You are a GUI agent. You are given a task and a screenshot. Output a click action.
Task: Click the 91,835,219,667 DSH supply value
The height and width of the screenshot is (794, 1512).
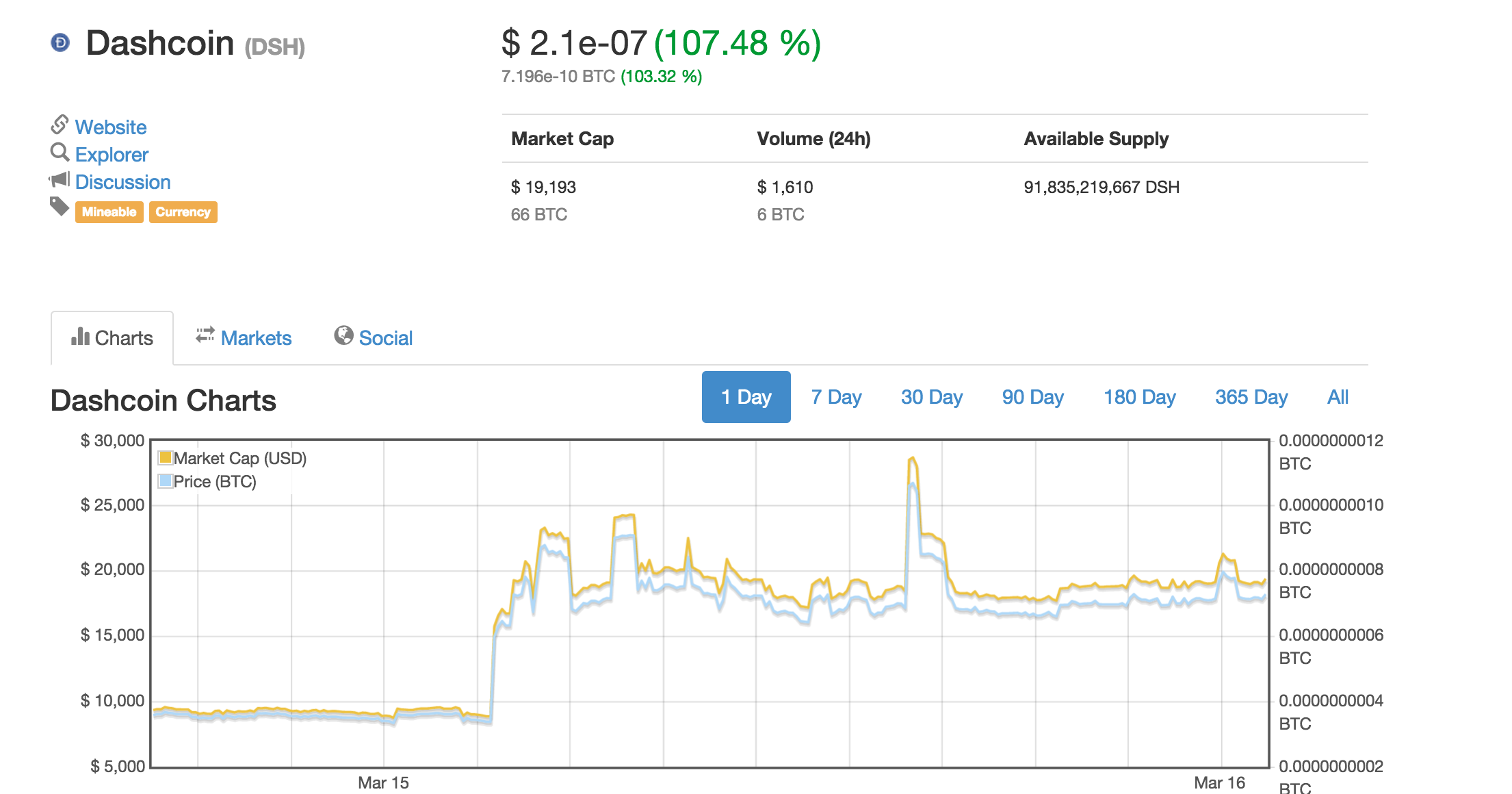pos(1102,187)
